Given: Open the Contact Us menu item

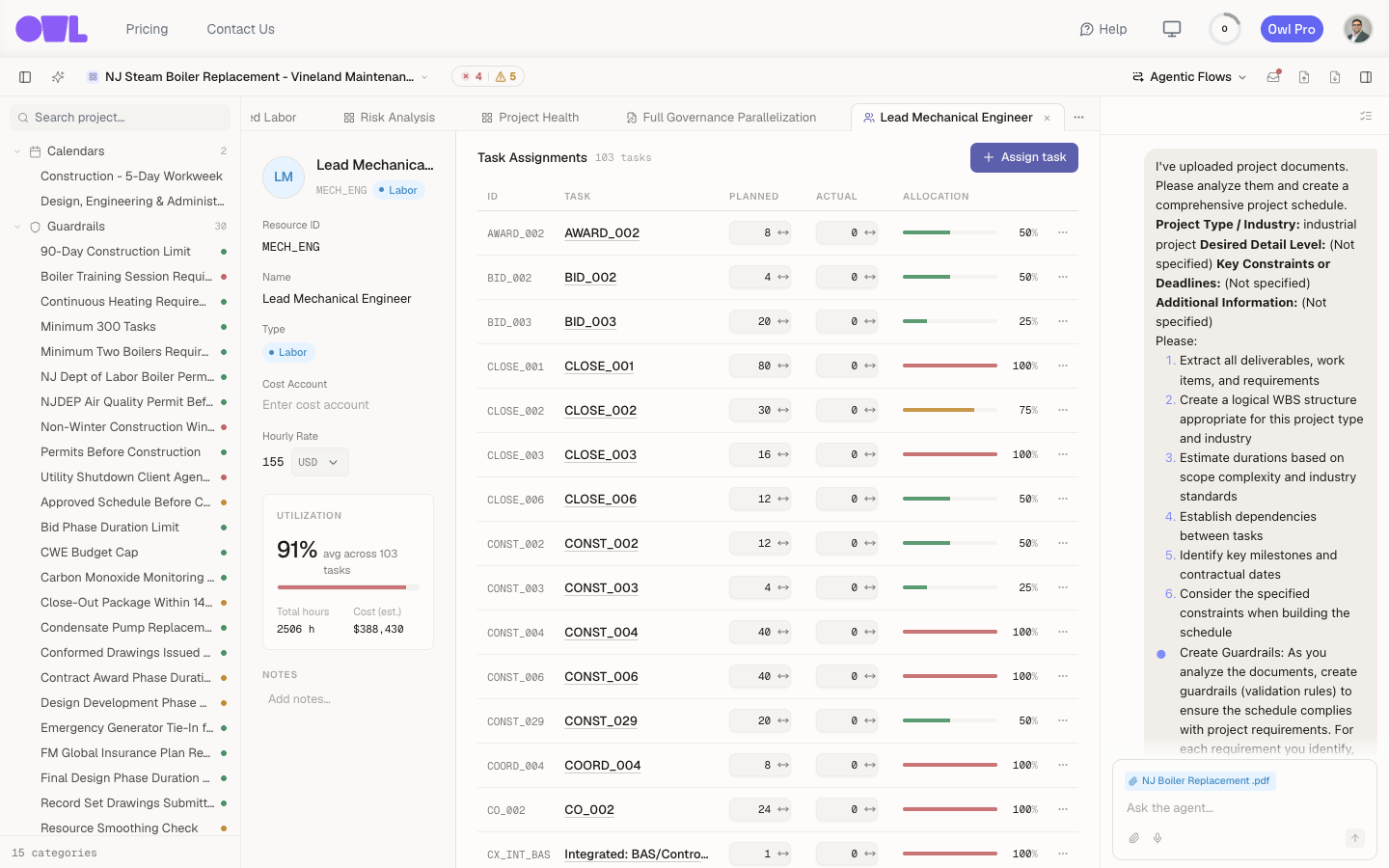Looking at the screenshot, I should coord(241,29).
